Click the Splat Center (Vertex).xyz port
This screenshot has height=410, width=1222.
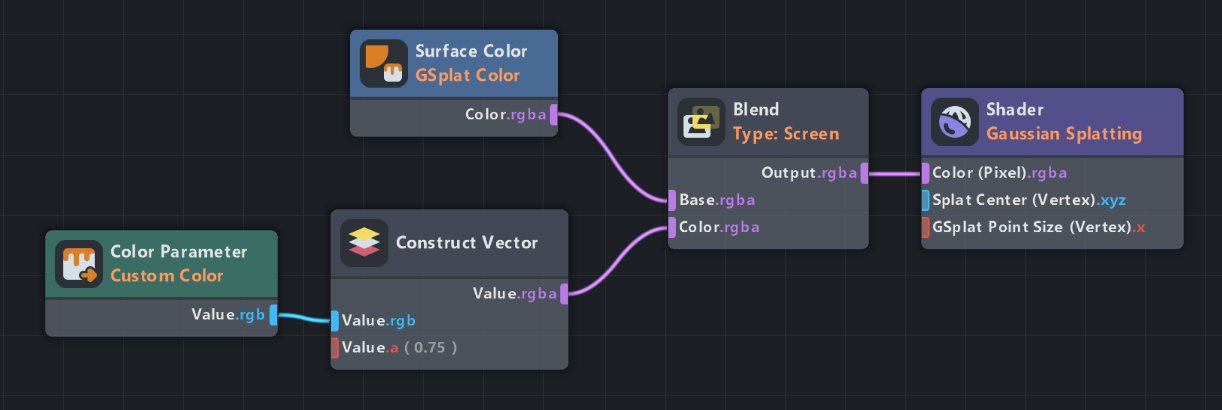pos(926,200)
